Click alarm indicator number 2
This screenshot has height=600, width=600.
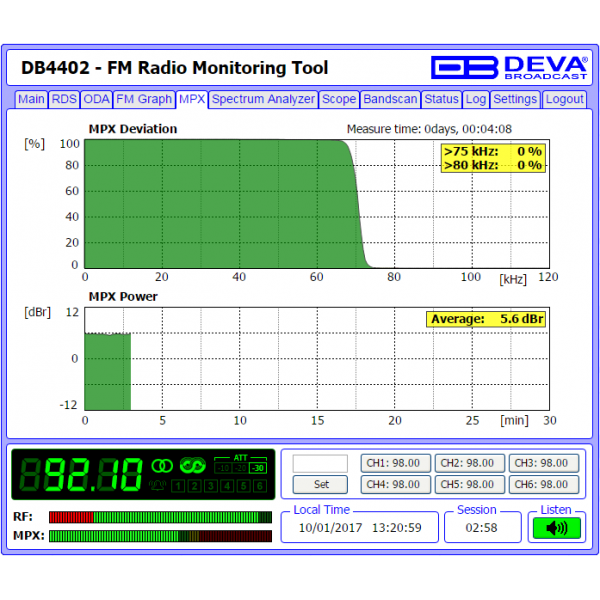[194, 486]
